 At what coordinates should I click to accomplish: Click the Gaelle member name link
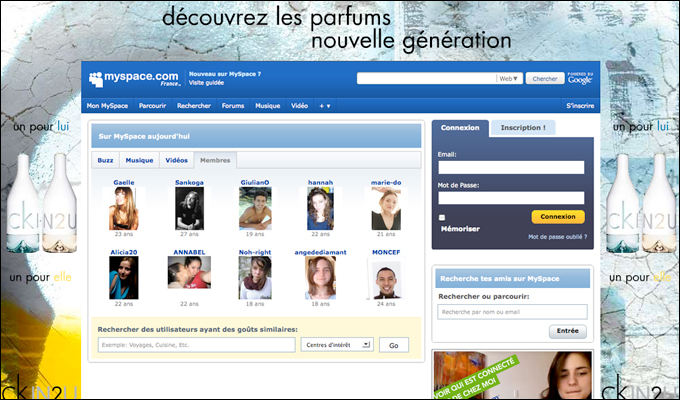pos(124,183)
